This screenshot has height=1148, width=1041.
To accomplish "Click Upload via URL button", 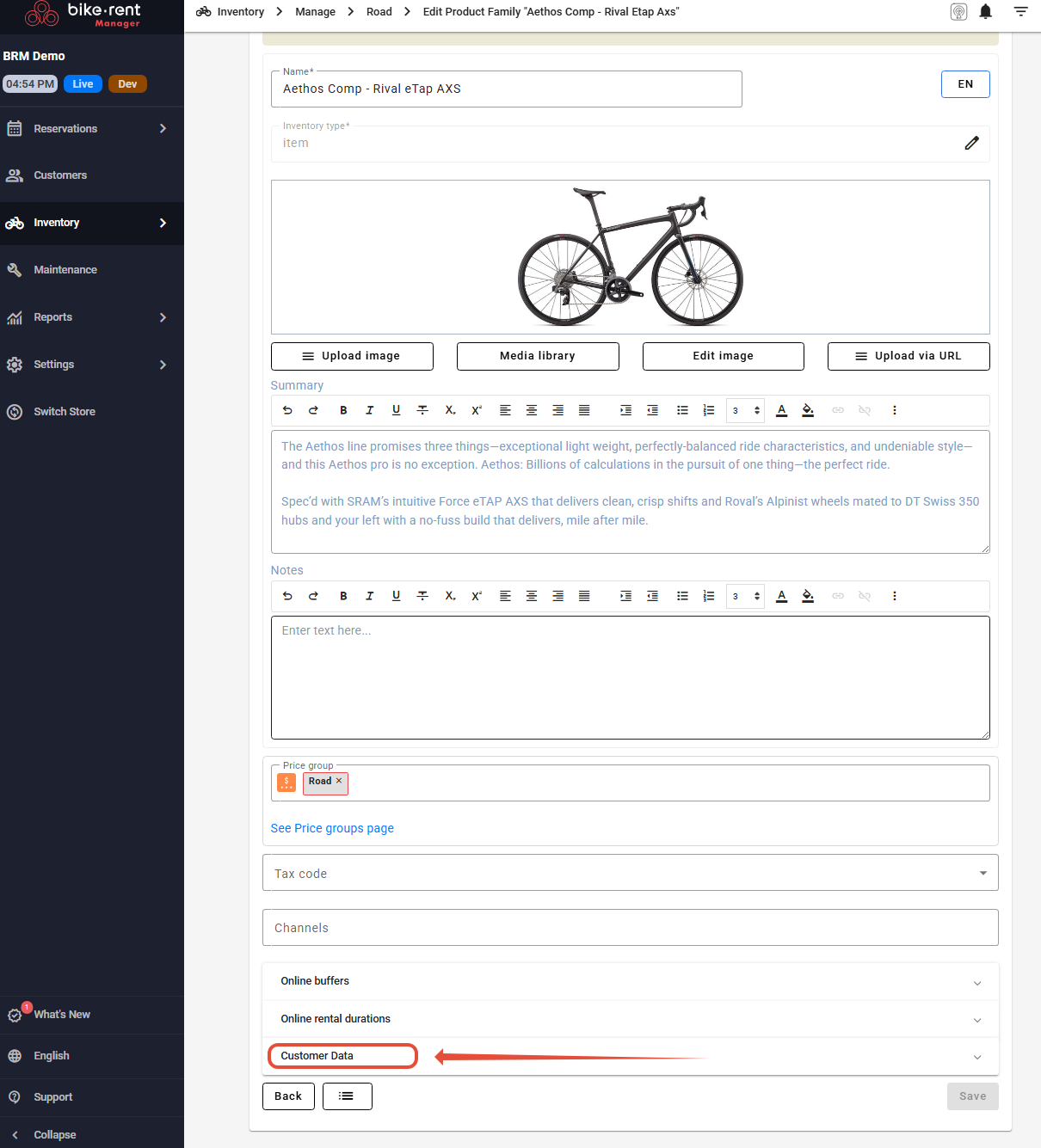I will coord(909,356).
